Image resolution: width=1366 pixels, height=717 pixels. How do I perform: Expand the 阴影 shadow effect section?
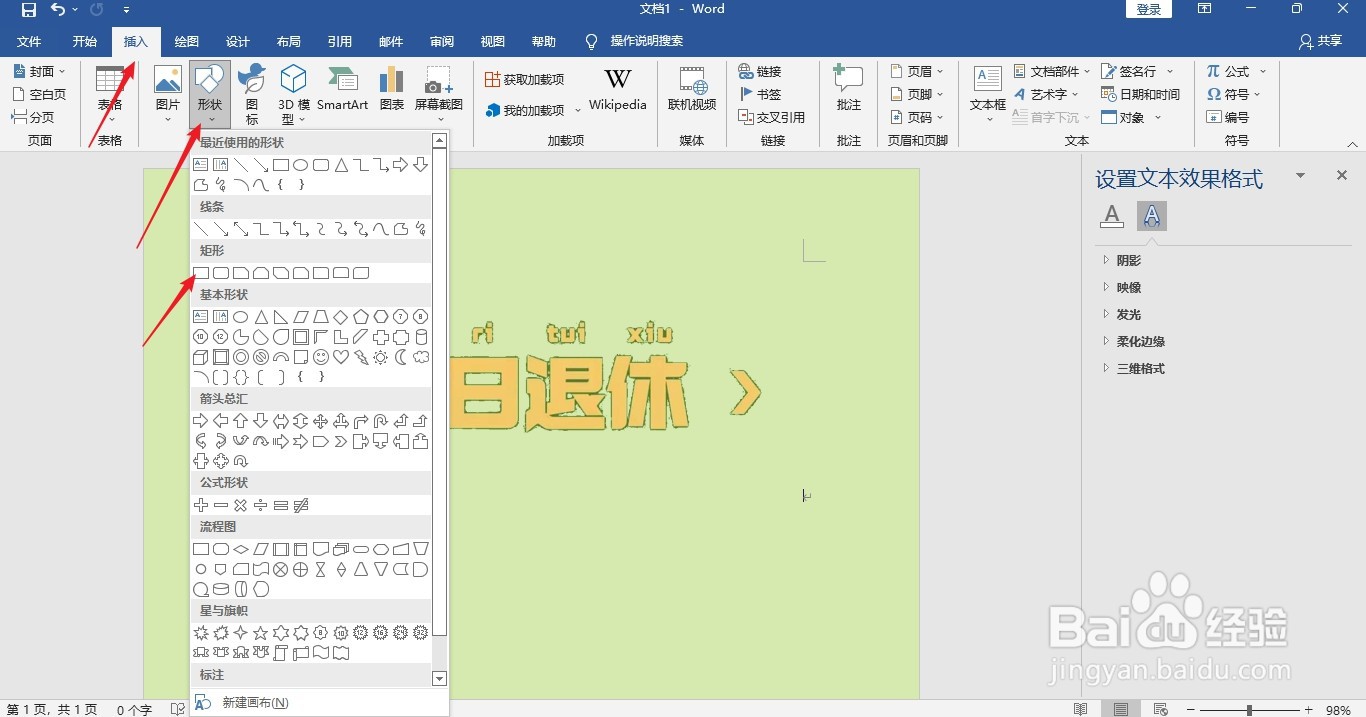(1127, 260)
